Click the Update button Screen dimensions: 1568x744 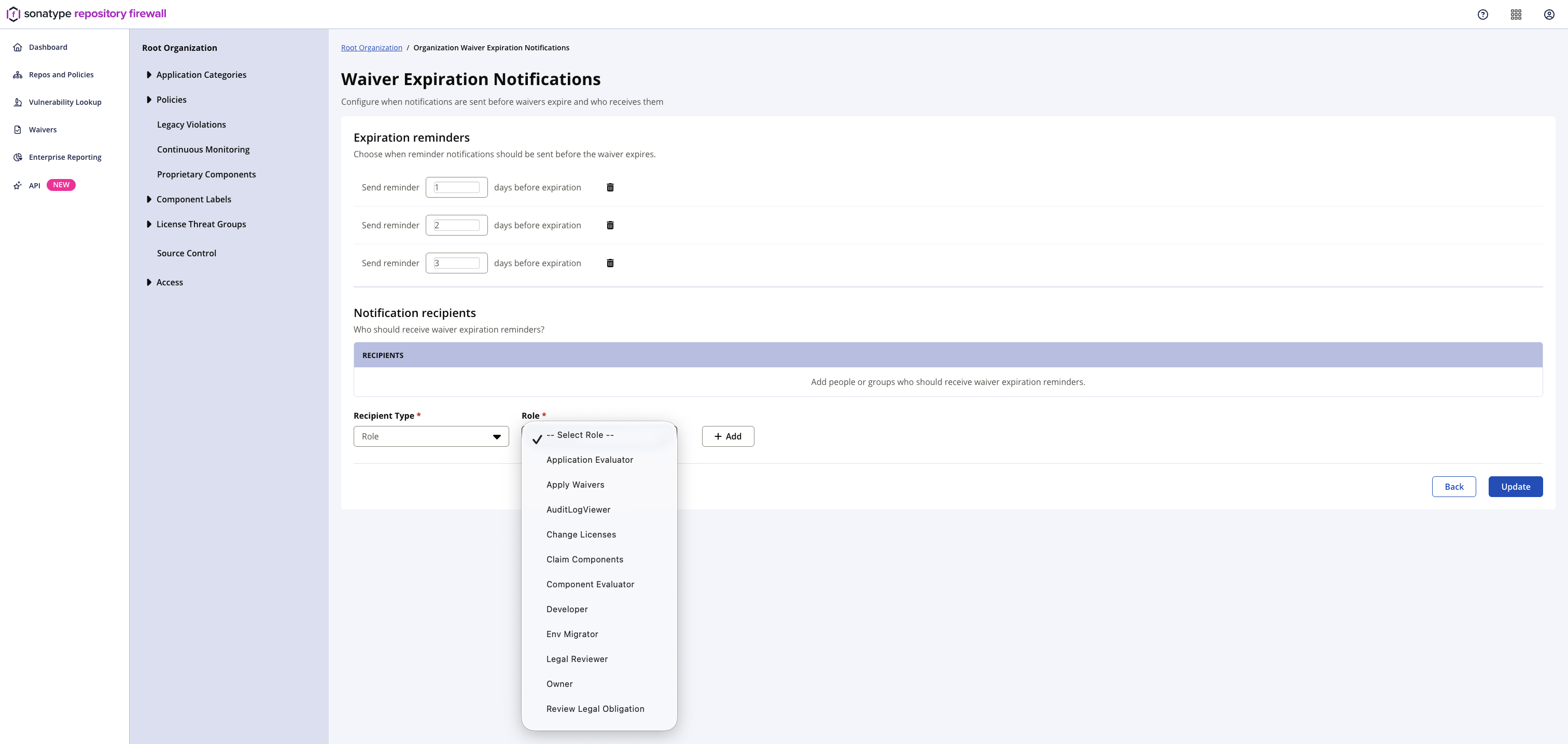(1515, 487)
